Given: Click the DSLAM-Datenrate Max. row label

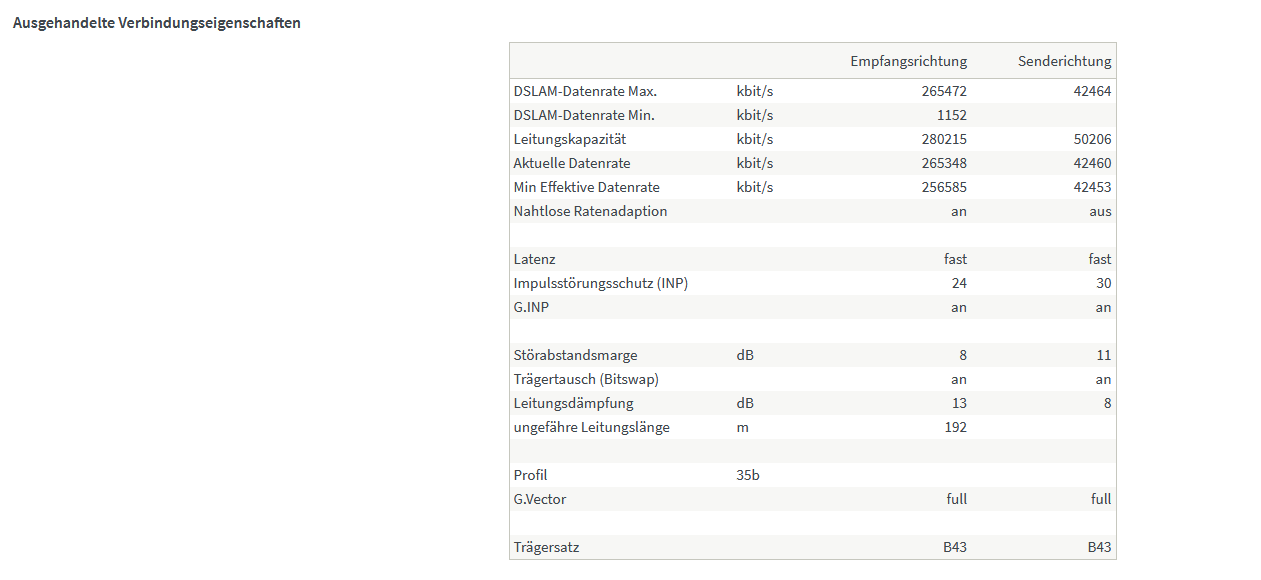Looking at the screenshot, I should click(x=585, y=91).
